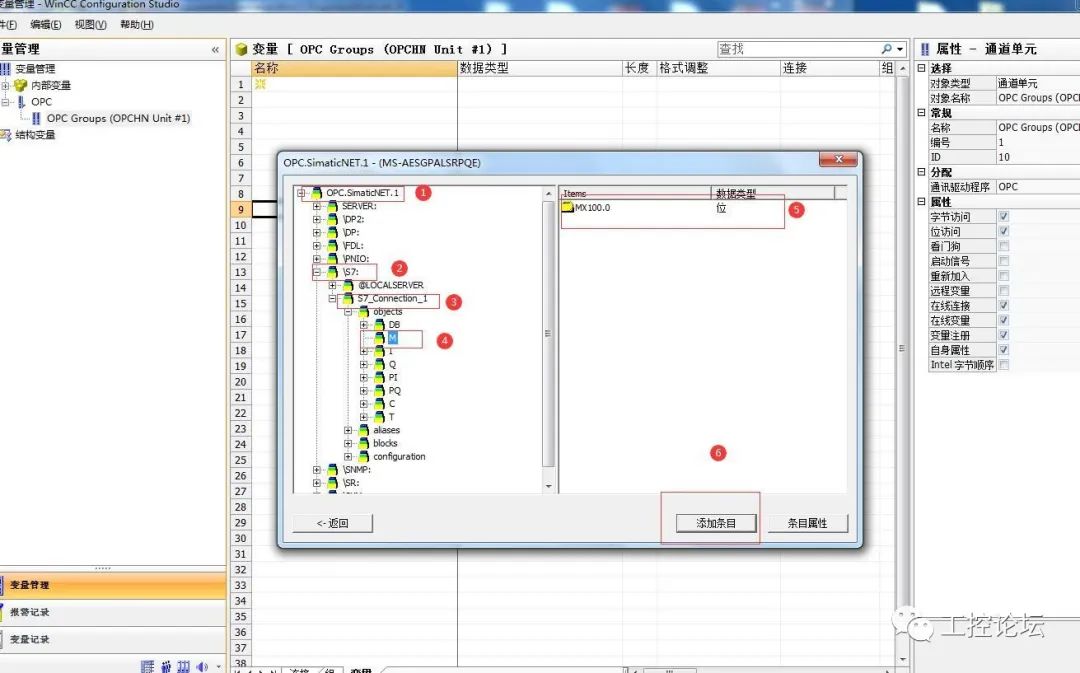This screenshot has width=1080, height=673.
Task: Click the 添加条目 button
Action: pos(716,523)
